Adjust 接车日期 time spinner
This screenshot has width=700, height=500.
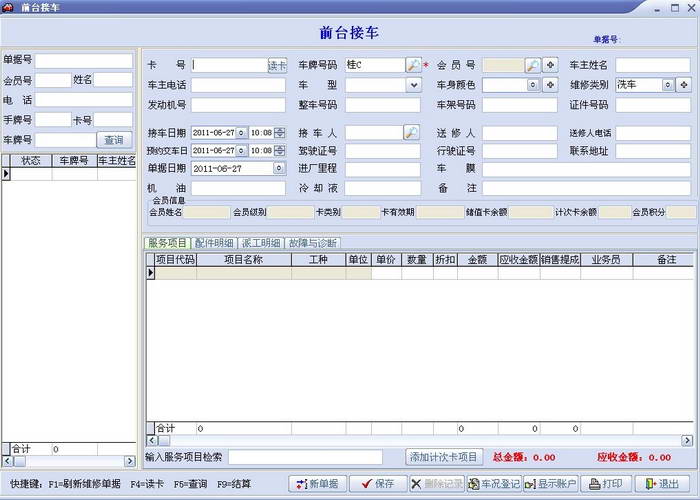pyautogui.click(x=280, y=133)
